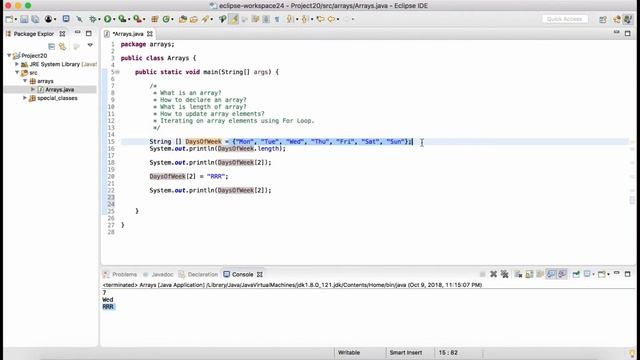Image resolution: width=640 pixels, height=360 pixels.
Task: Click the Debug bug icon
Action: point(93,19)
